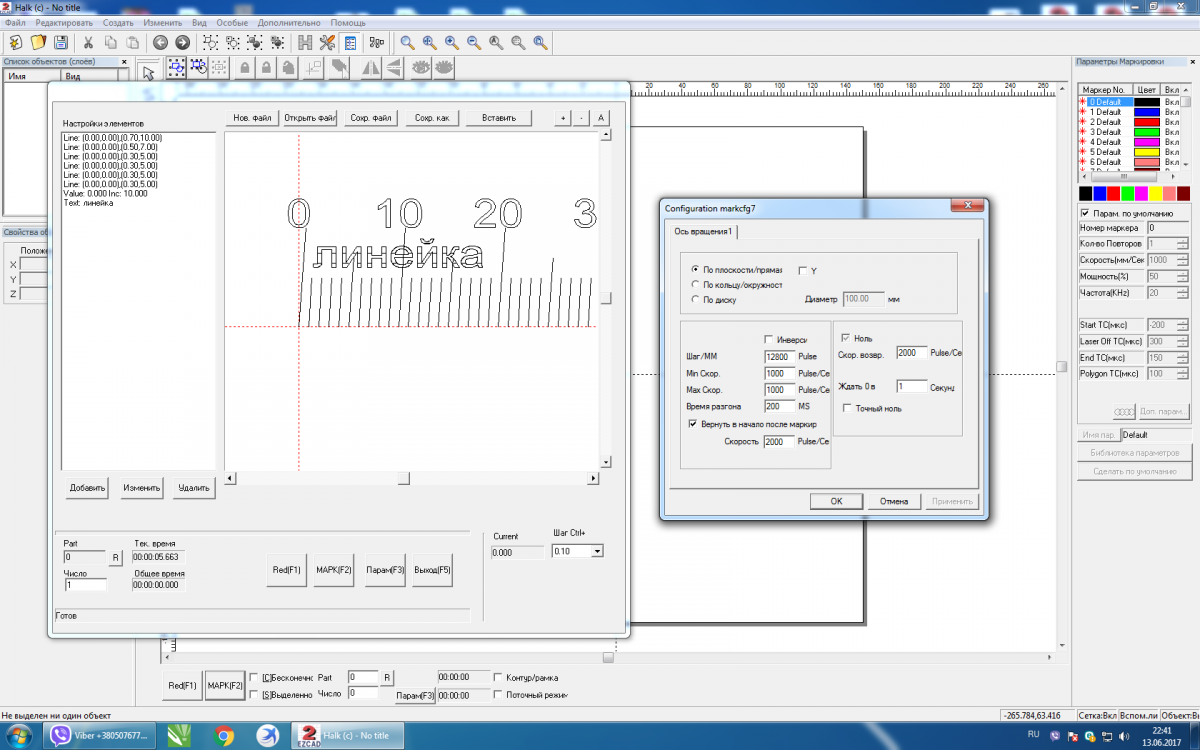1200x750 pixels.
Task: Toggle the Контур/рамка checkbox
Action: [499, 677]
